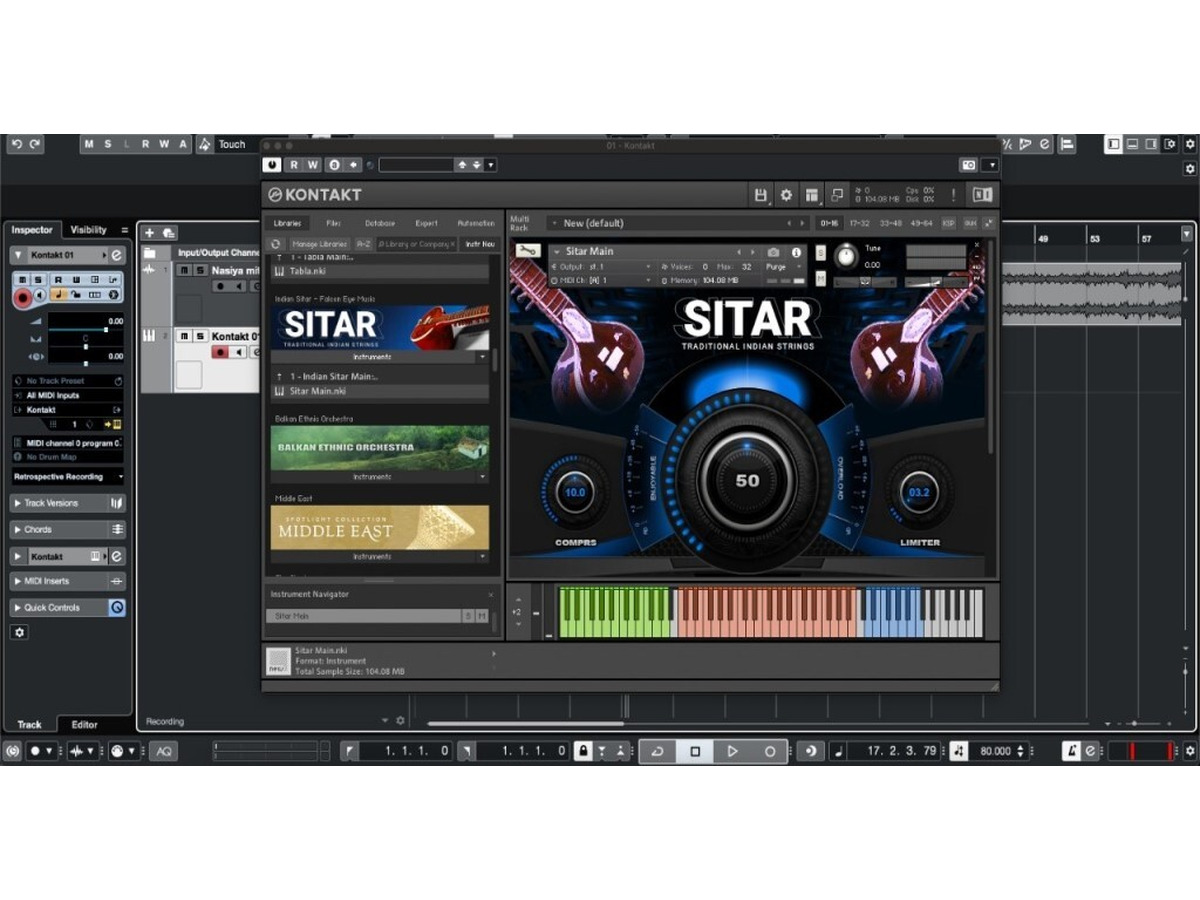
Task: Enable Write automation in the plugin header
Action: [313, 165]
